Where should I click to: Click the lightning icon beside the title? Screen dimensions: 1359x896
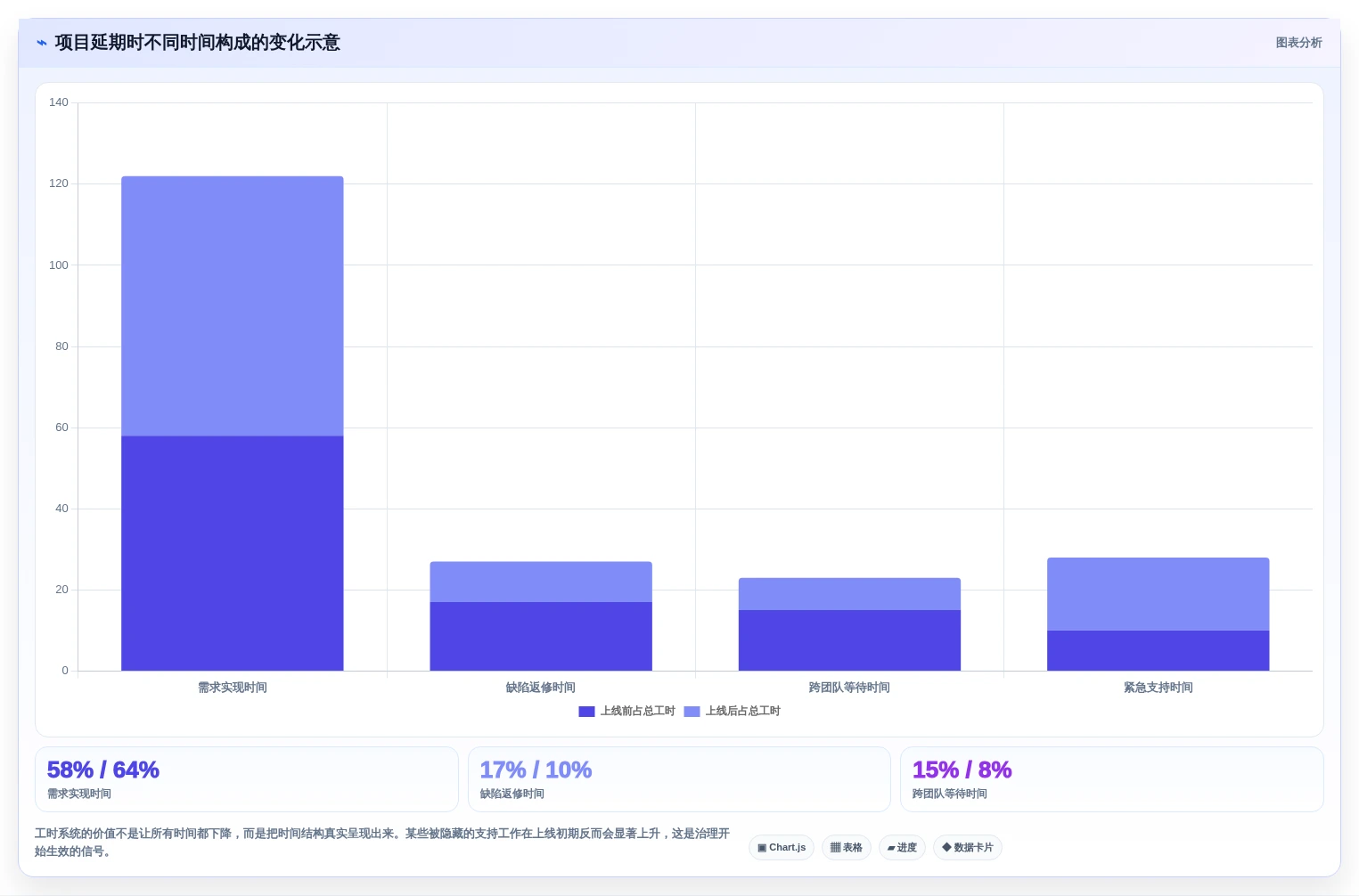click(x=42, y=43)
